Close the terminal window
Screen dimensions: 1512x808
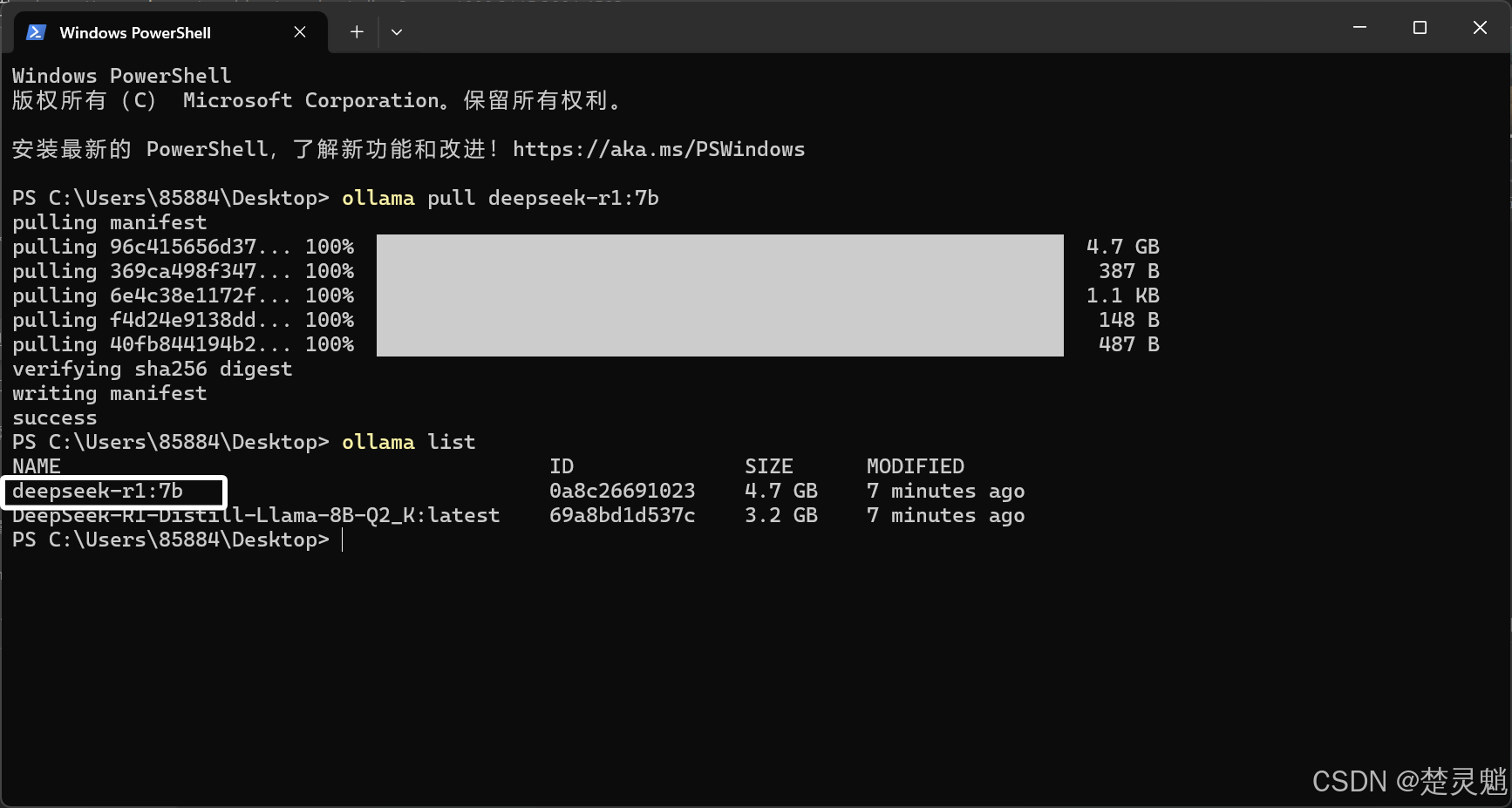1480,28
